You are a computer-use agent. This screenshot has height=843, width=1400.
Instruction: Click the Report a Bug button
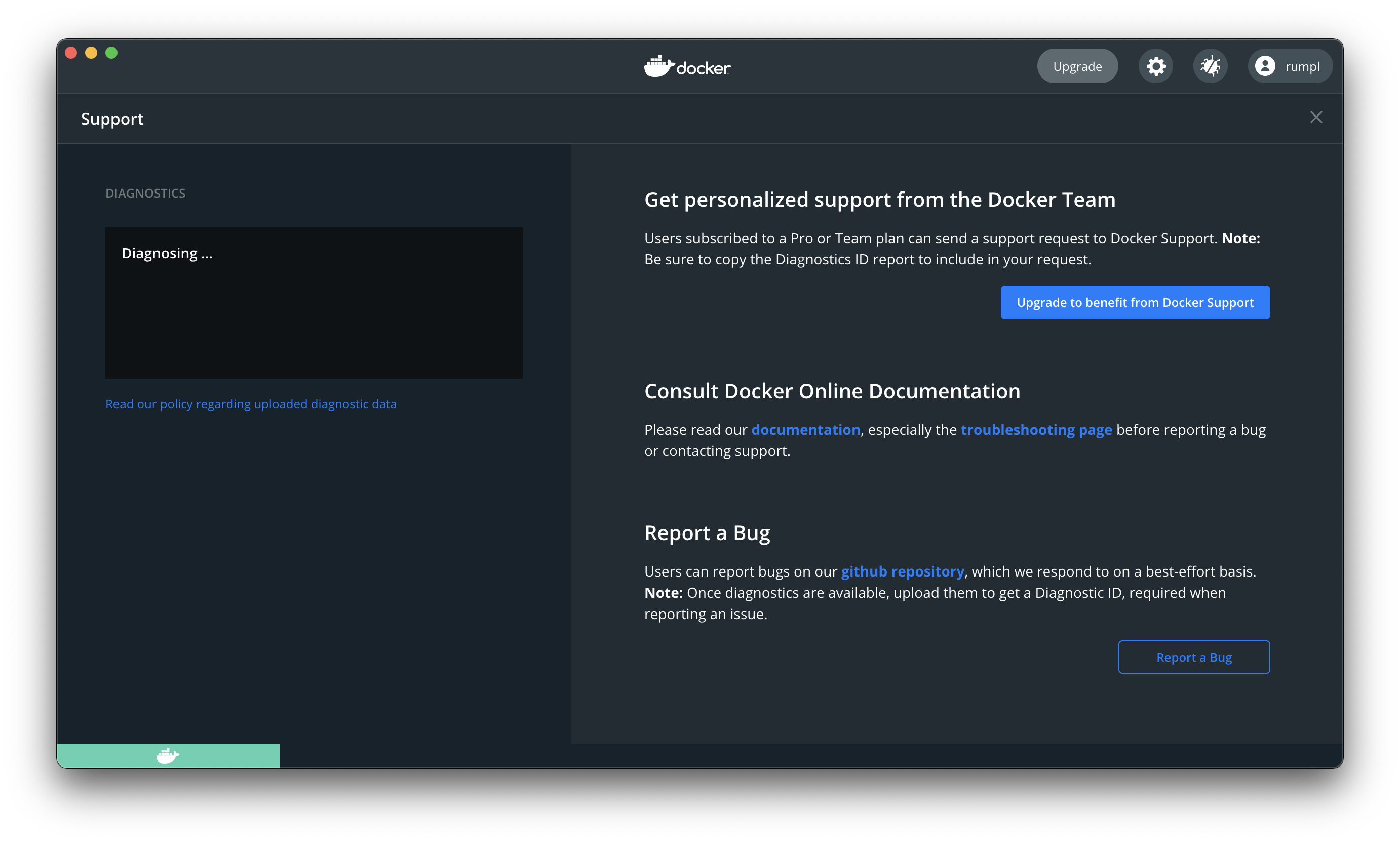[1193, 657]
